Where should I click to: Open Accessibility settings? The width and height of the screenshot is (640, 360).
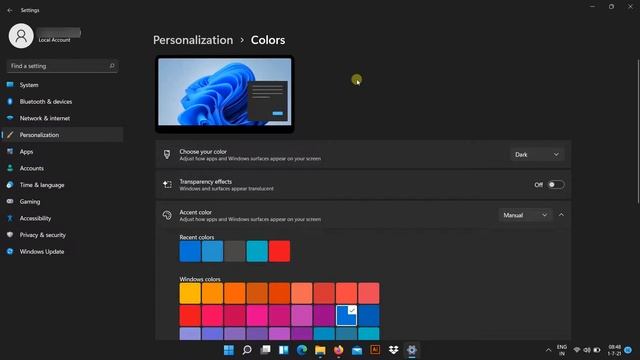[62, 218]
